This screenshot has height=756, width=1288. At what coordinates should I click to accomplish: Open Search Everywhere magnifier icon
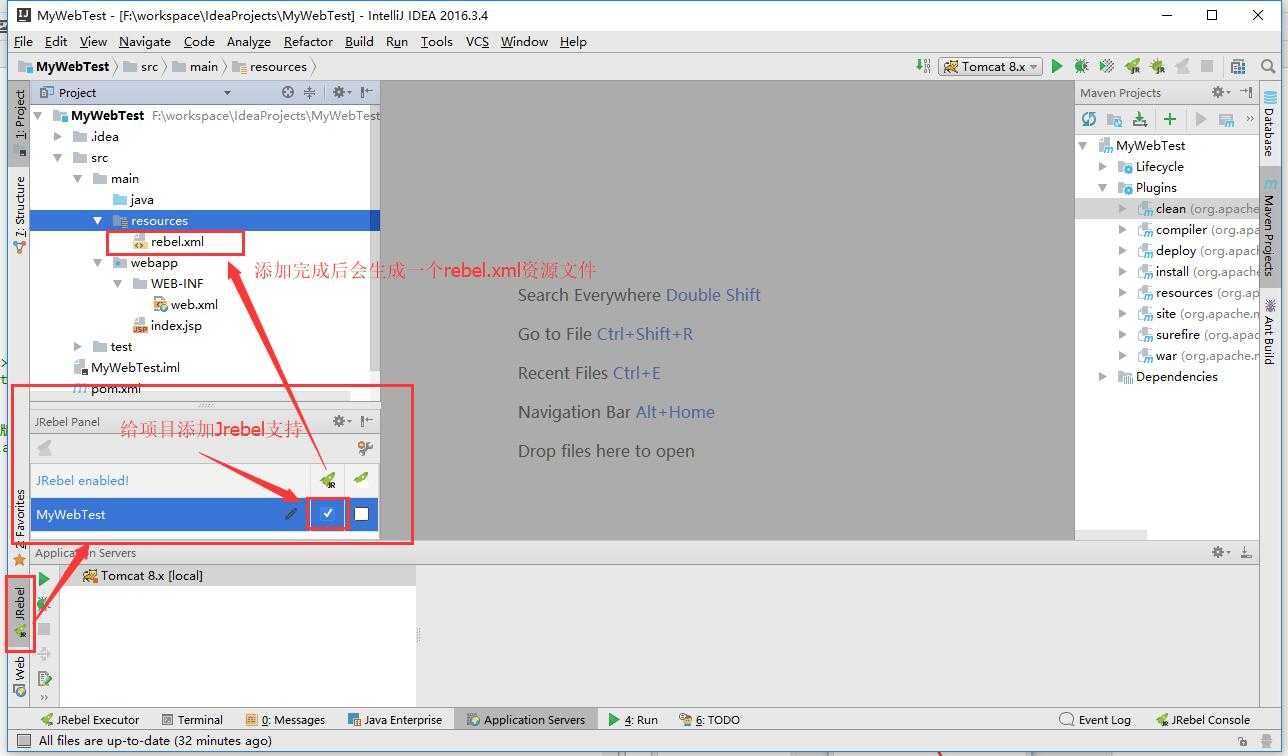[x=1268, y=66]
